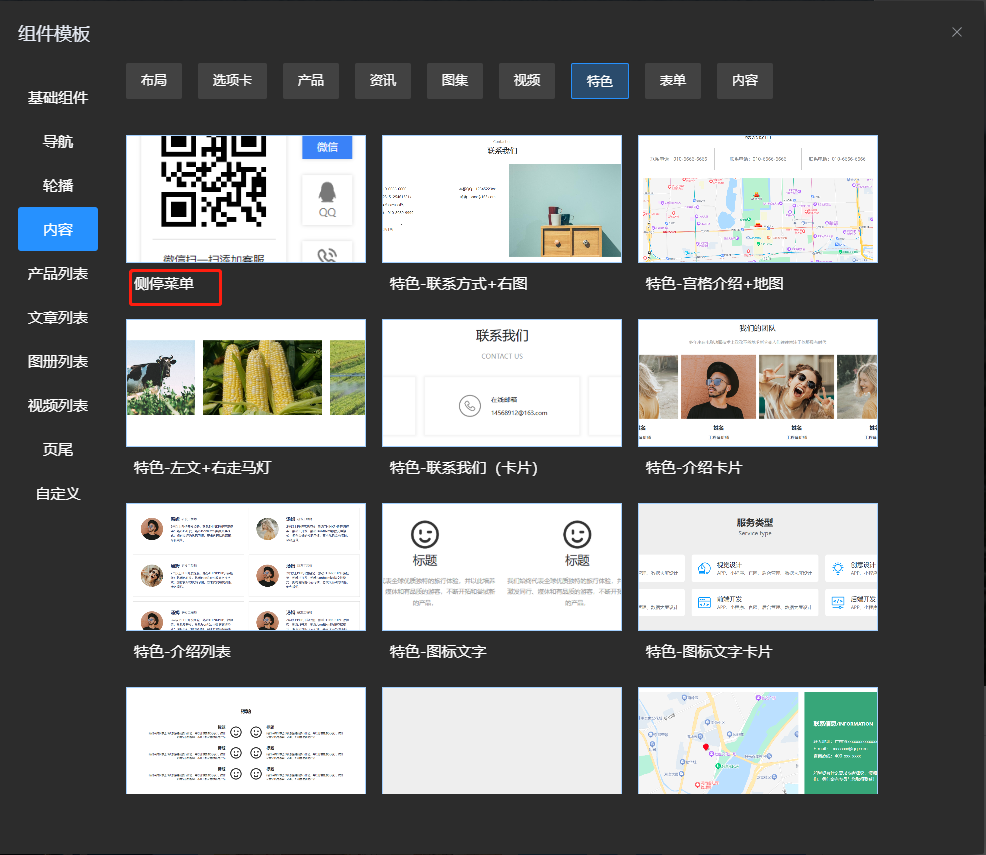Pick the 特色-介绍列表 template thumbnail
This screenshot has height=855, width=986.
[x=246, y=567]
